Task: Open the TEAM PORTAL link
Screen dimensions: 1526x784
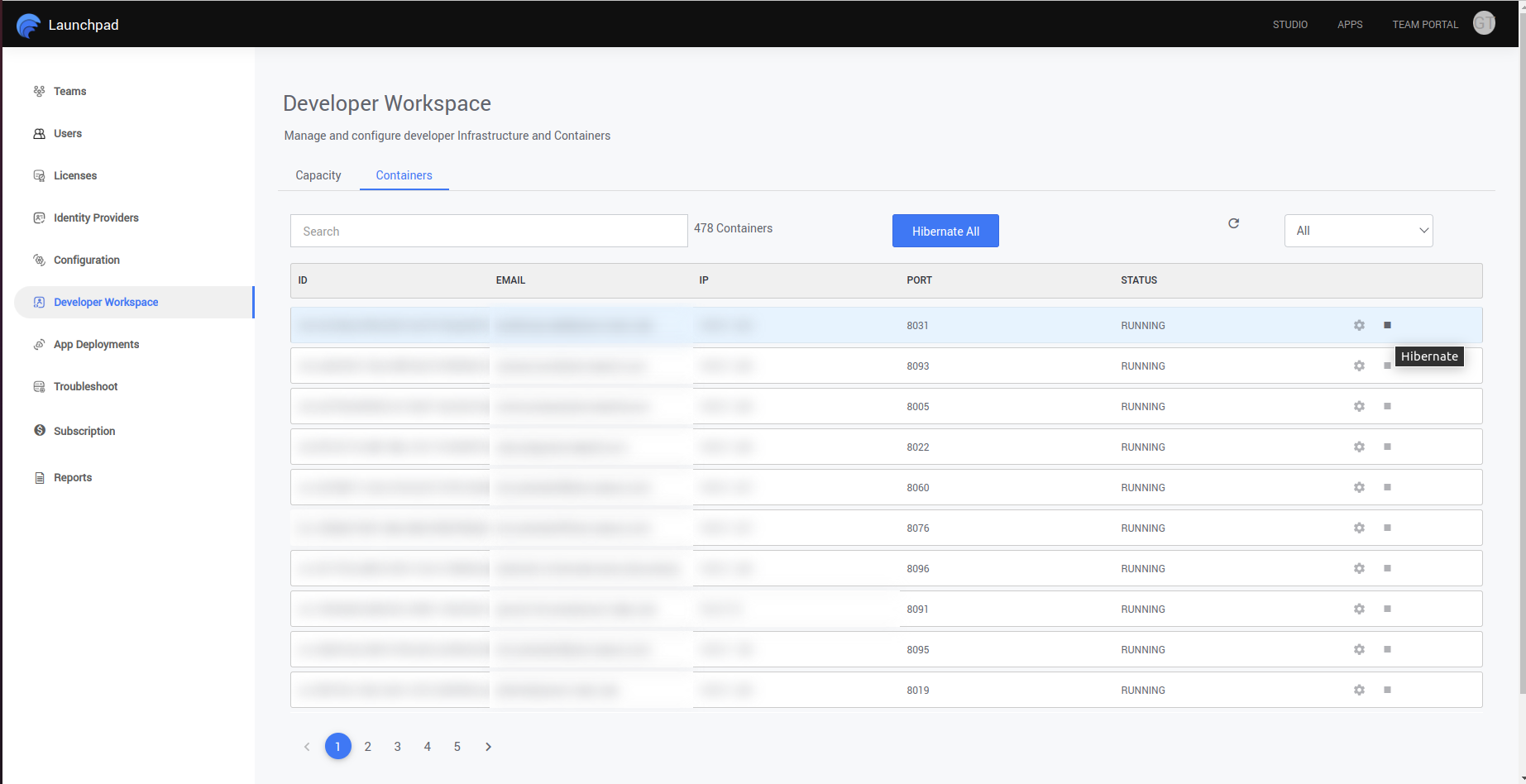Action: [1425, 25]
